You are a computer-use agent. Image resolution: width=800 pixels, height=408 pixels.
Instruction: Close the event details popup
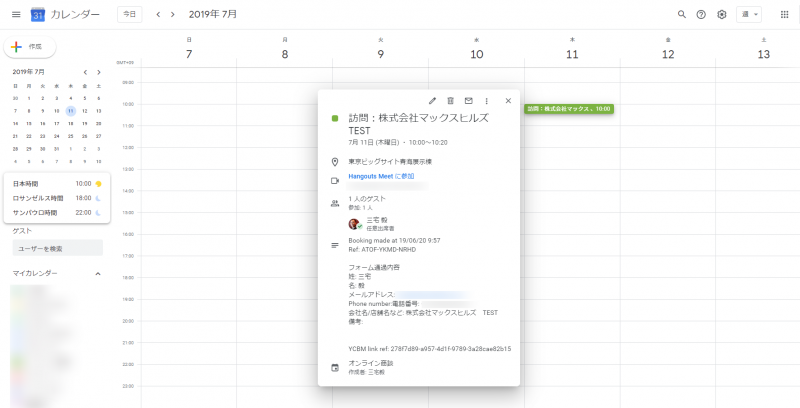coord(508,101)
